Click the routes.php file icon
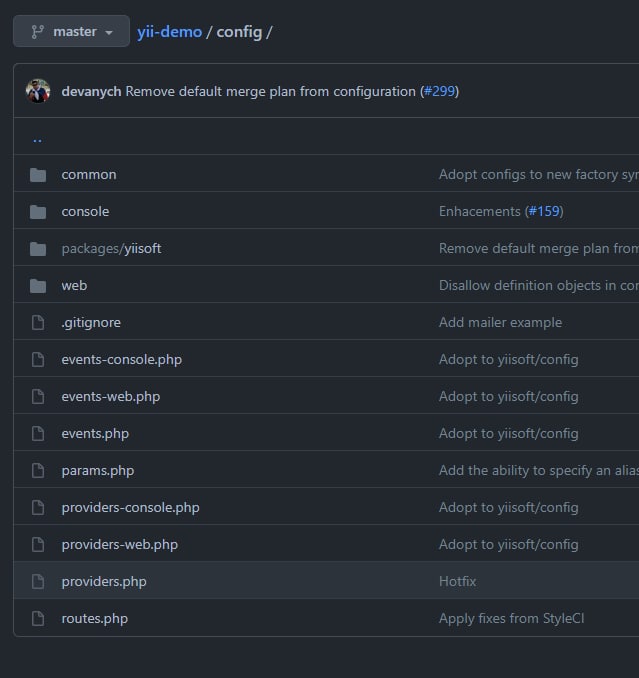639x678 pixels. [38, 619]
